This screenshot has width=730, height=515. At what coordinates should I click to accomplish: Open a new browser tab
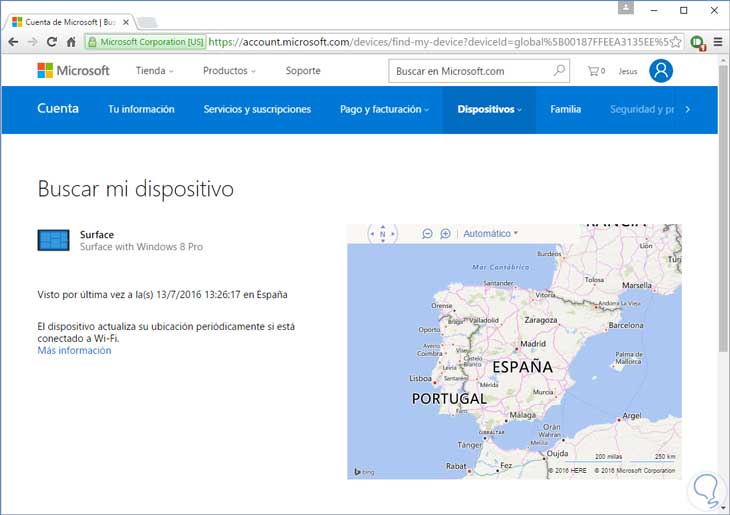pos(147,22)
